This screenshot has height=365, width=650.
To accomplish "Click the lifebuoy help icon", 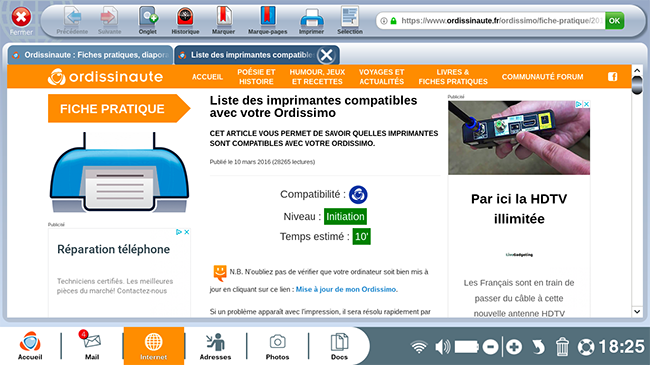I will 586,347.
